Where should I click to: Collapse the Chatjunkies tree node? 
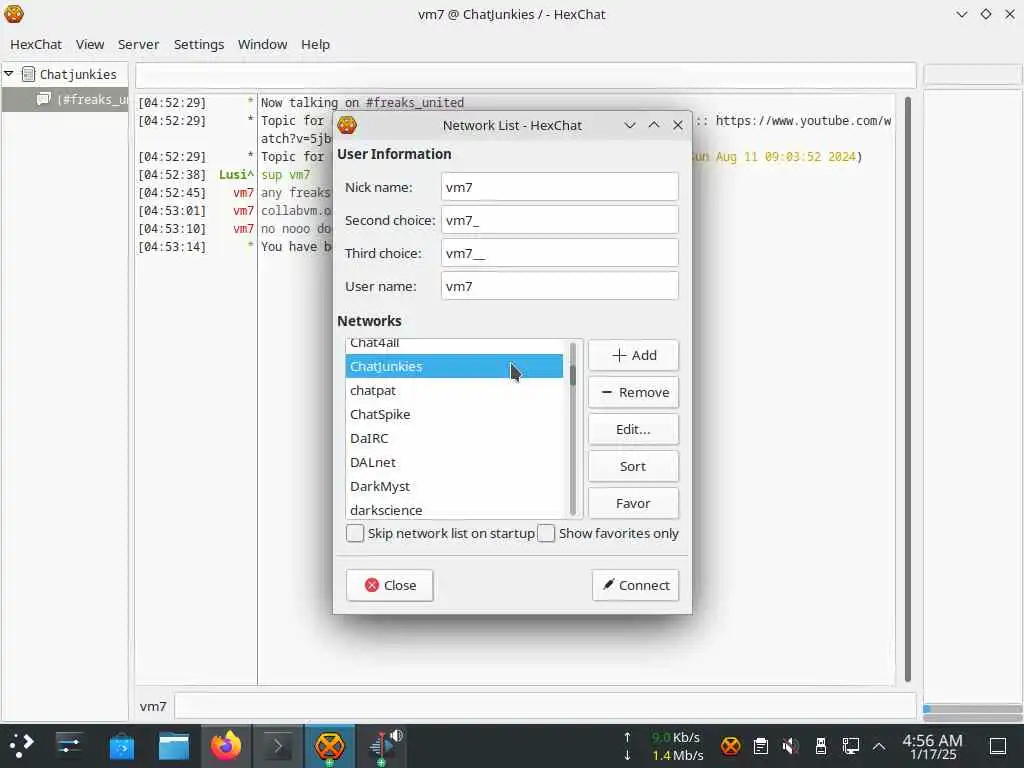8,74
